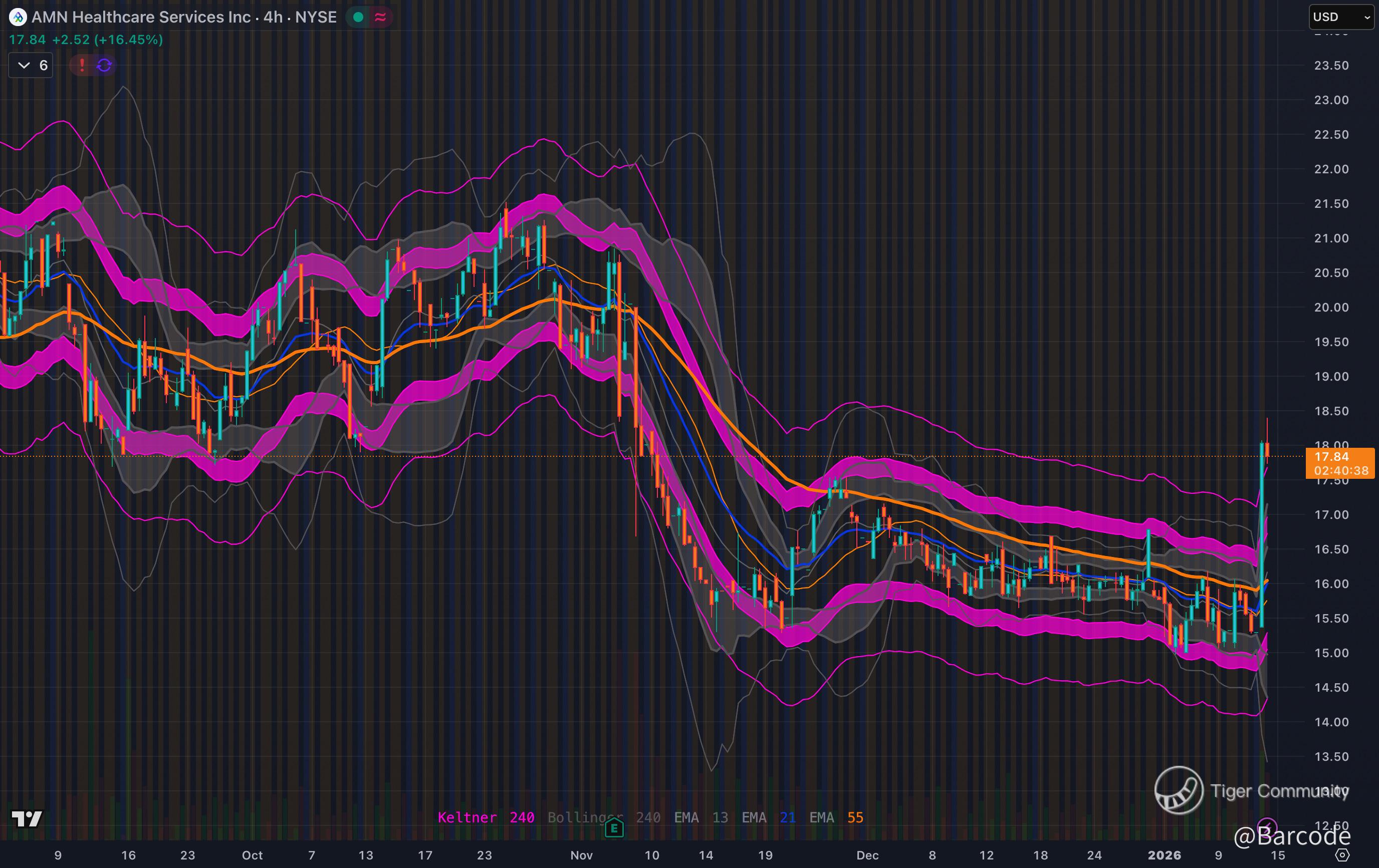Click the 4h interval in chart title
1379x868 pixels.
tap(273, 17)
